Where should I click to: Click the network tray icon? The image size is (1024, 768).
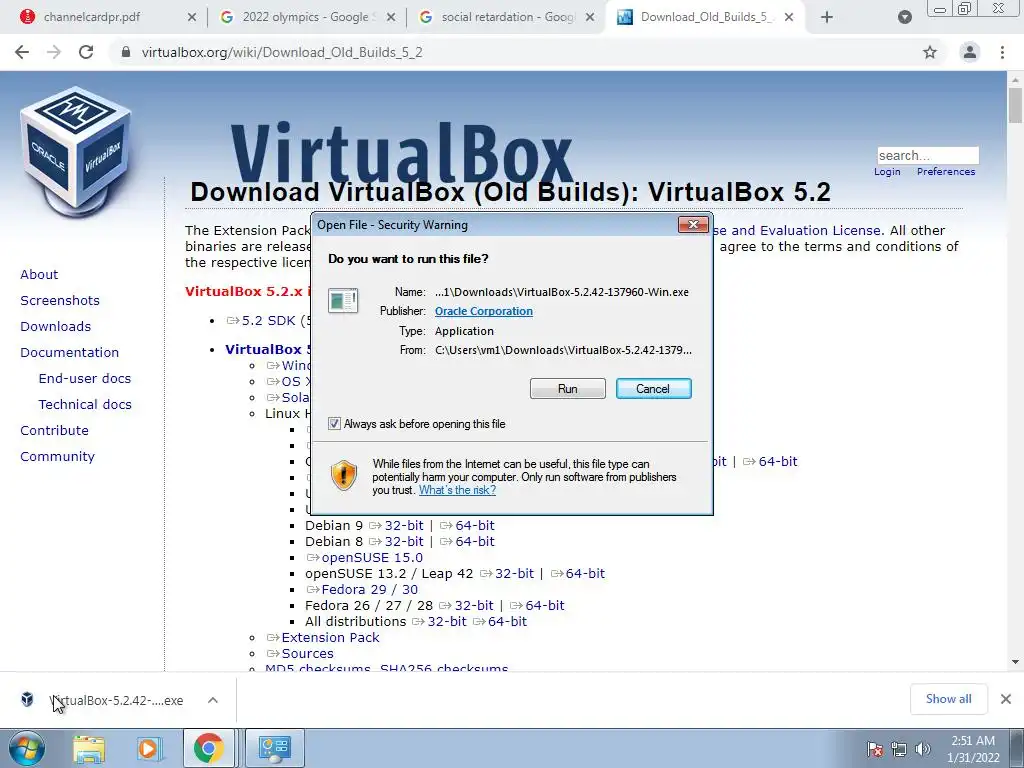click(x=899, y=749)
